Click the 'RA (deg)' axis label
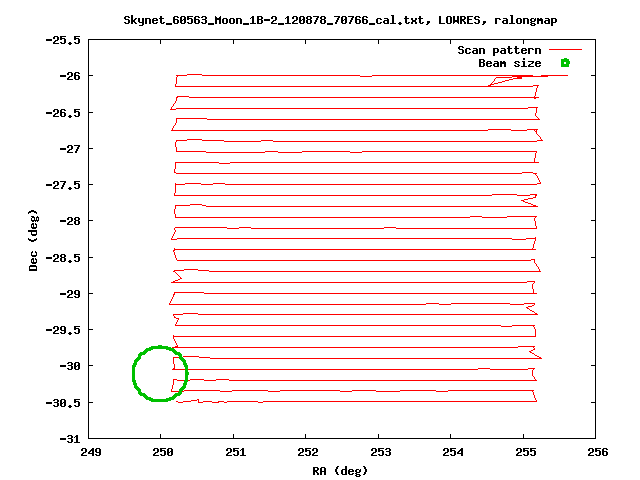 pyautogui.click(x=340, y=471)
